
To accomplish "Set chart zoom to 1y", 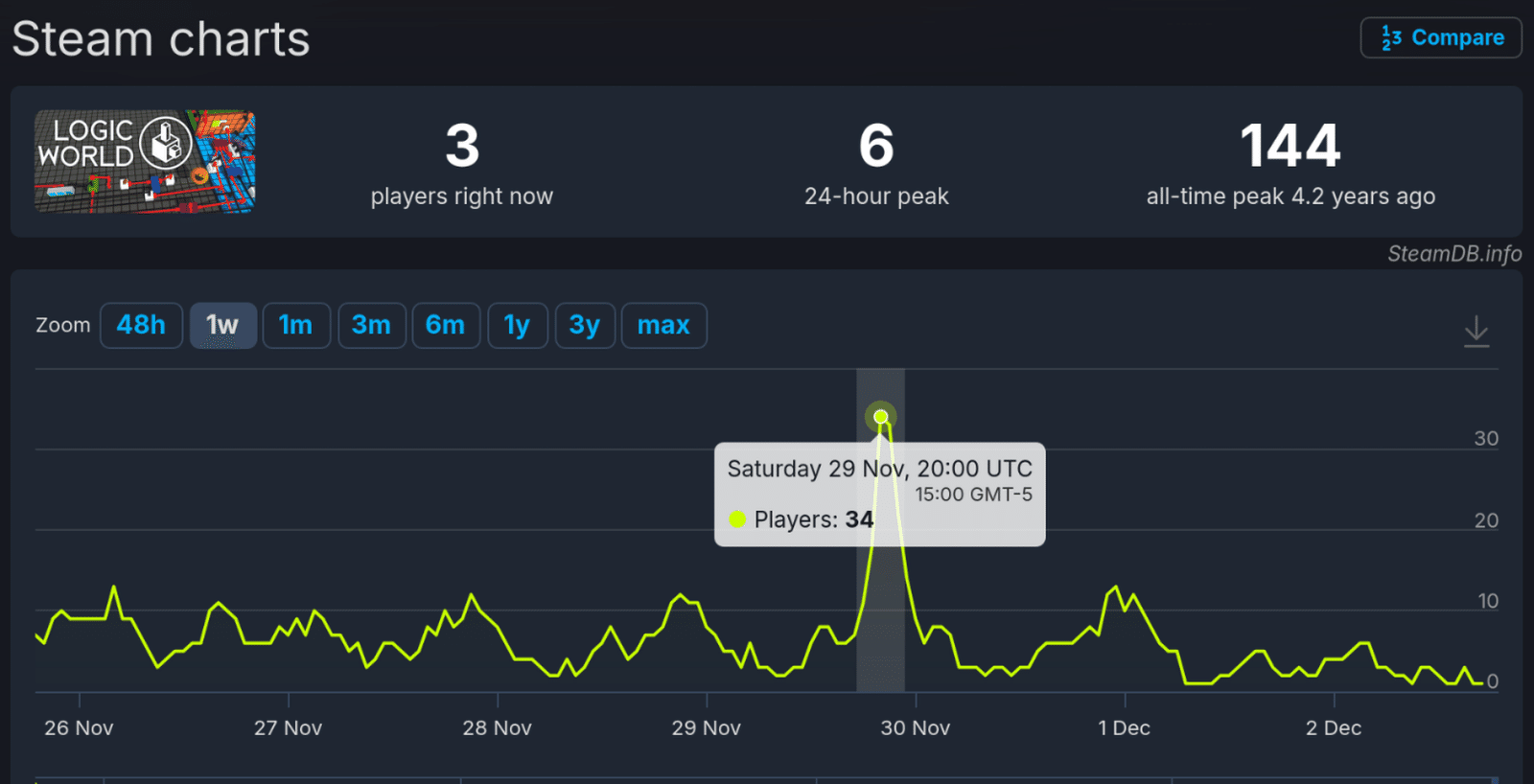I will 518,325.
